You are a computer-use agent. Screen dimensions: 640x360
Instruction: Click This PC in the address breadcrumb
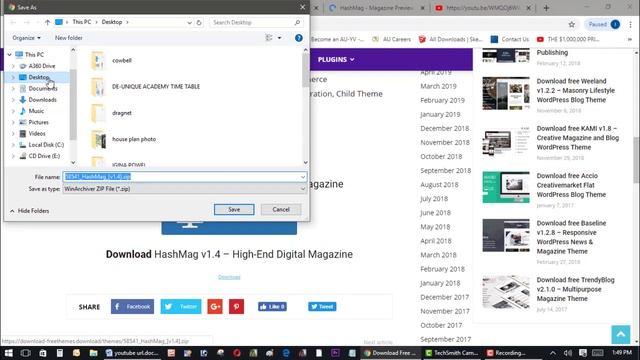coord(82,22)
